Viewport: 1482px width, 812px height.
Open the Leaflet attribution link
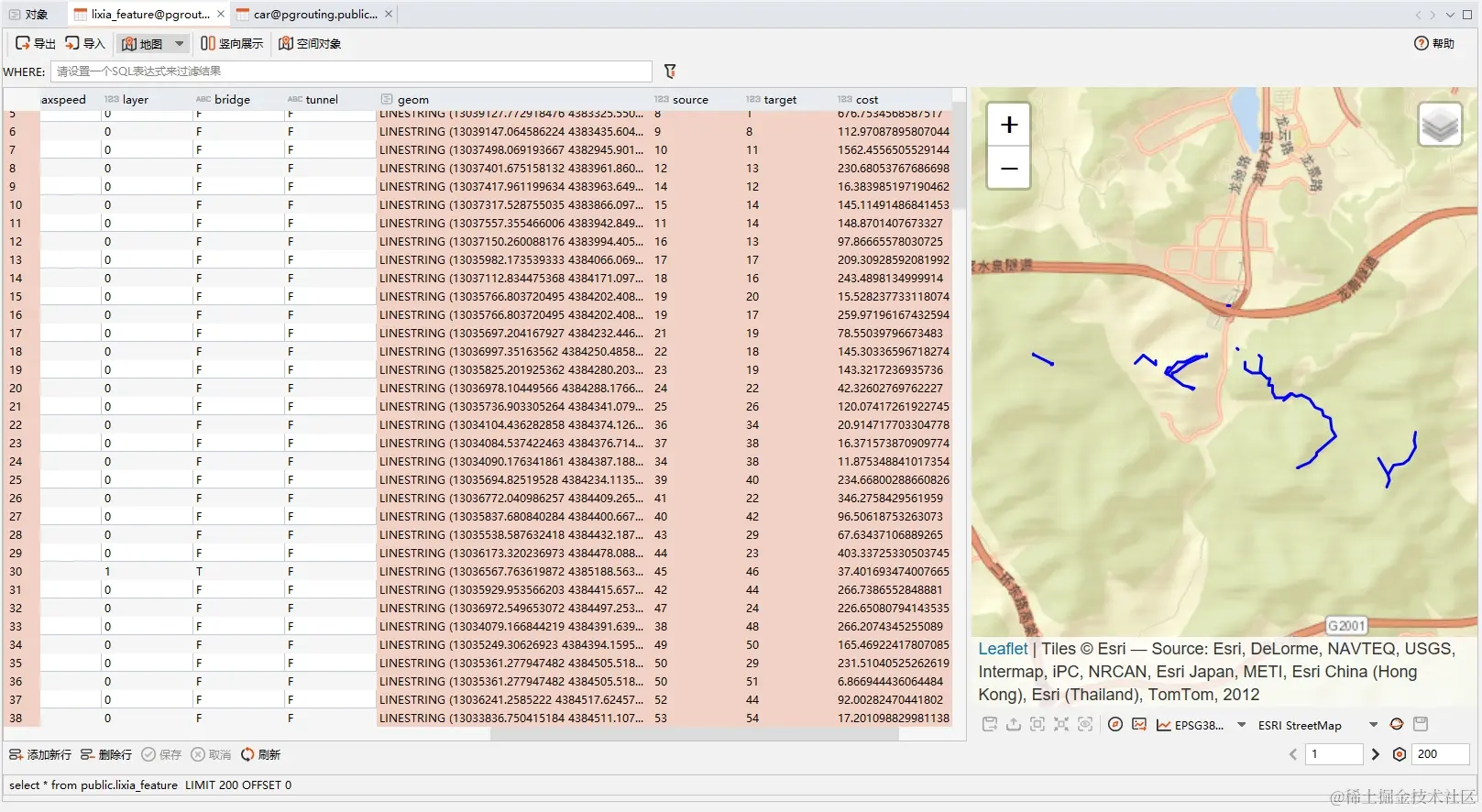point(1003,649)
